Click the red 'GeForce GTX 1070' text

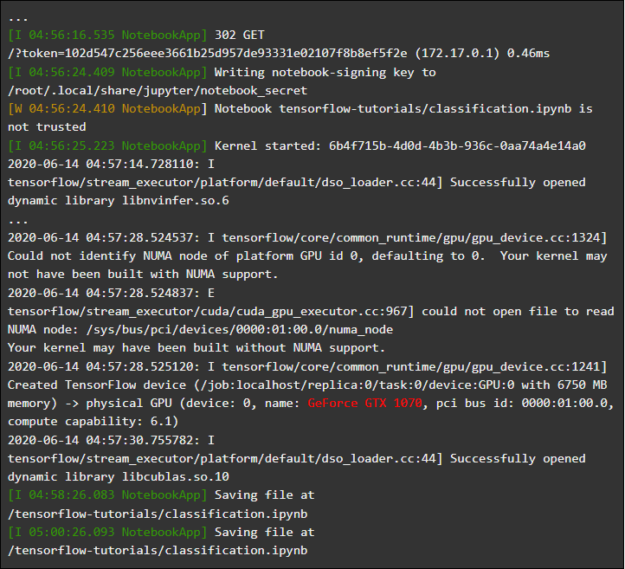pyautogui.click(x=365, y=403)
